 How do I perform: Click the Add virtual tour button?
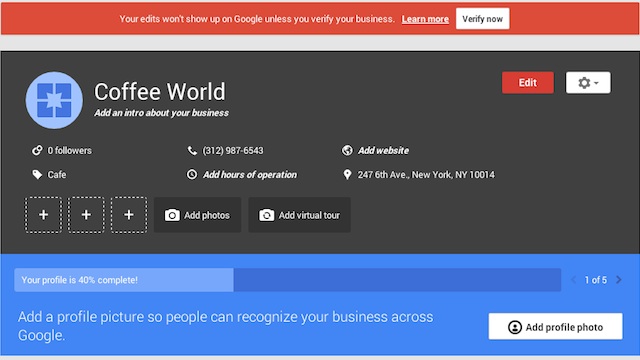[x=300, y=215]
